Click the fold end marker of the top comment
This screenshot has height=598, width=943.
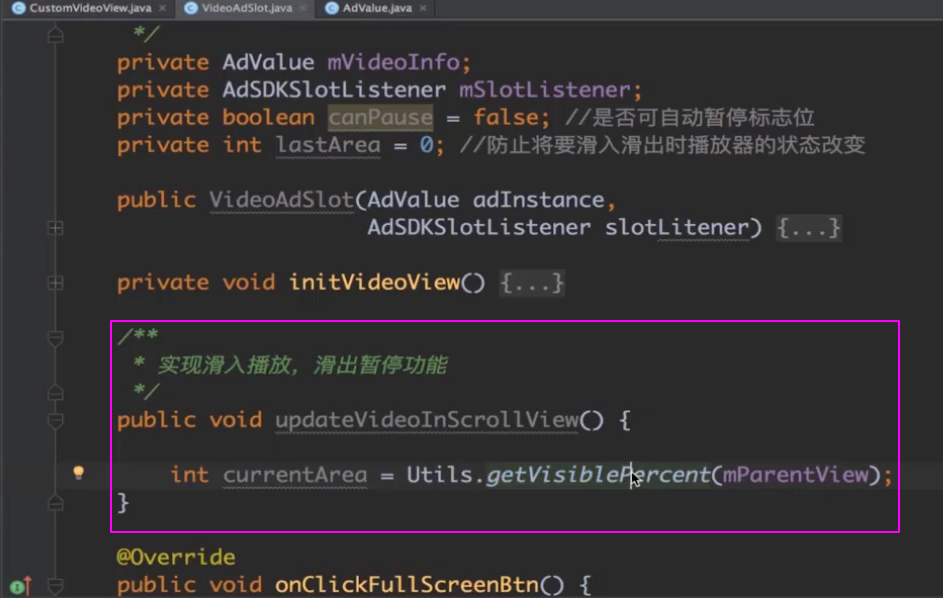[55, 35]
